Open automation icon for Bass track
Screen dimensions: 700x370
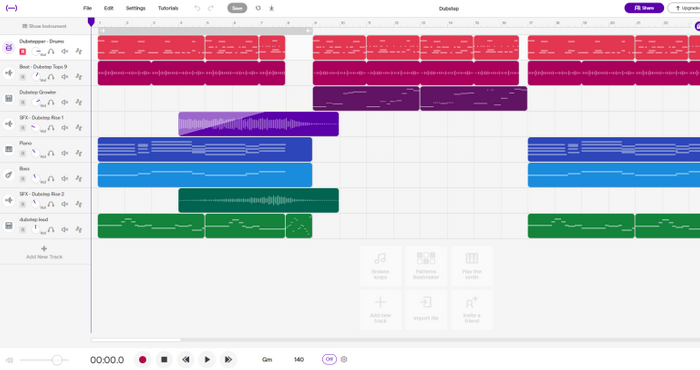pyautogui.click(x=79, y=179)
